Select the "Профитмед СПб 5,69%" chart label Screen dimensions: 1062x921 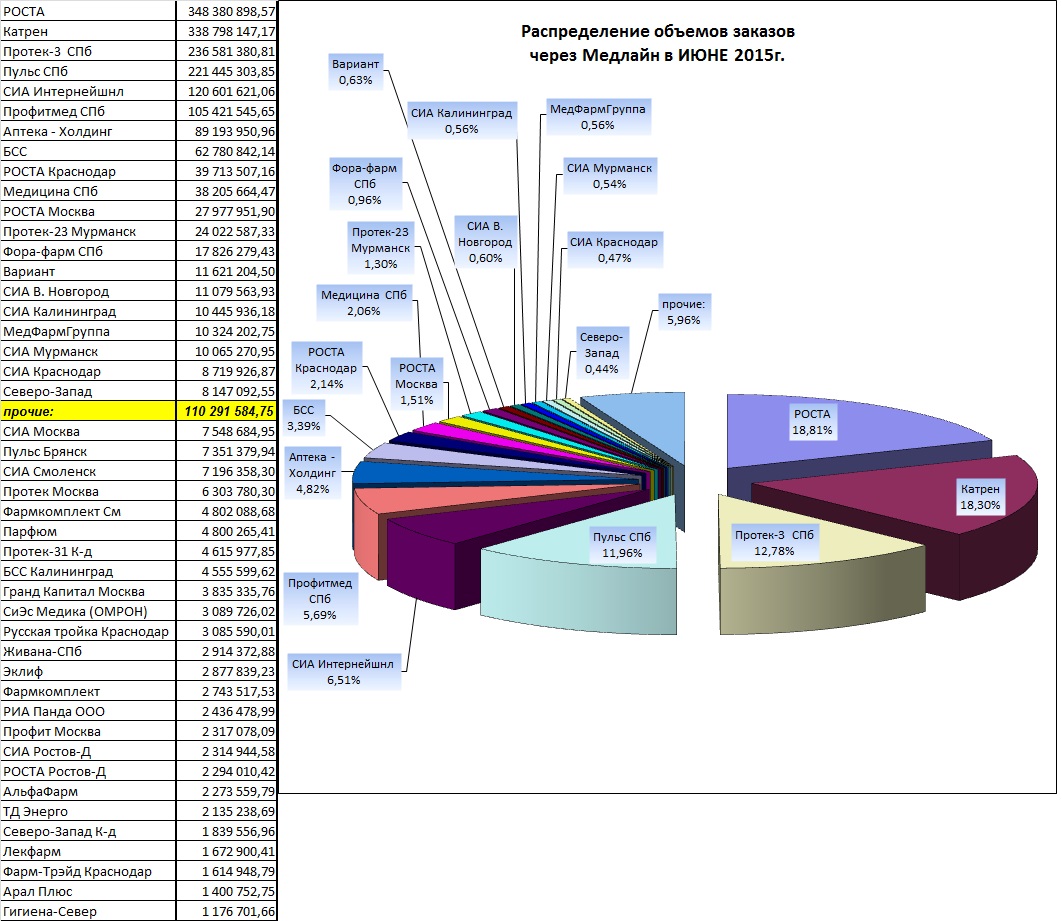tap(320, 599)
